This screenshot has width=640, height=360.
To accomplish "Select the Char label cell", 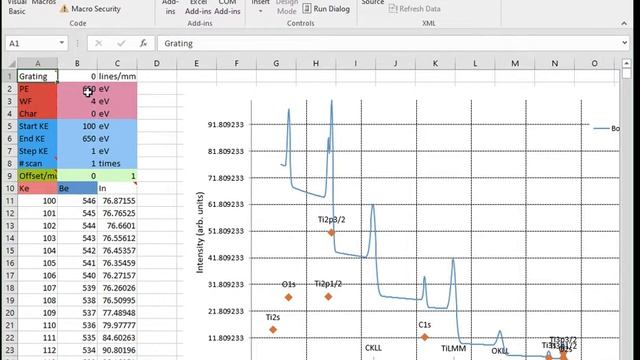I will click(x=38, y=113).
